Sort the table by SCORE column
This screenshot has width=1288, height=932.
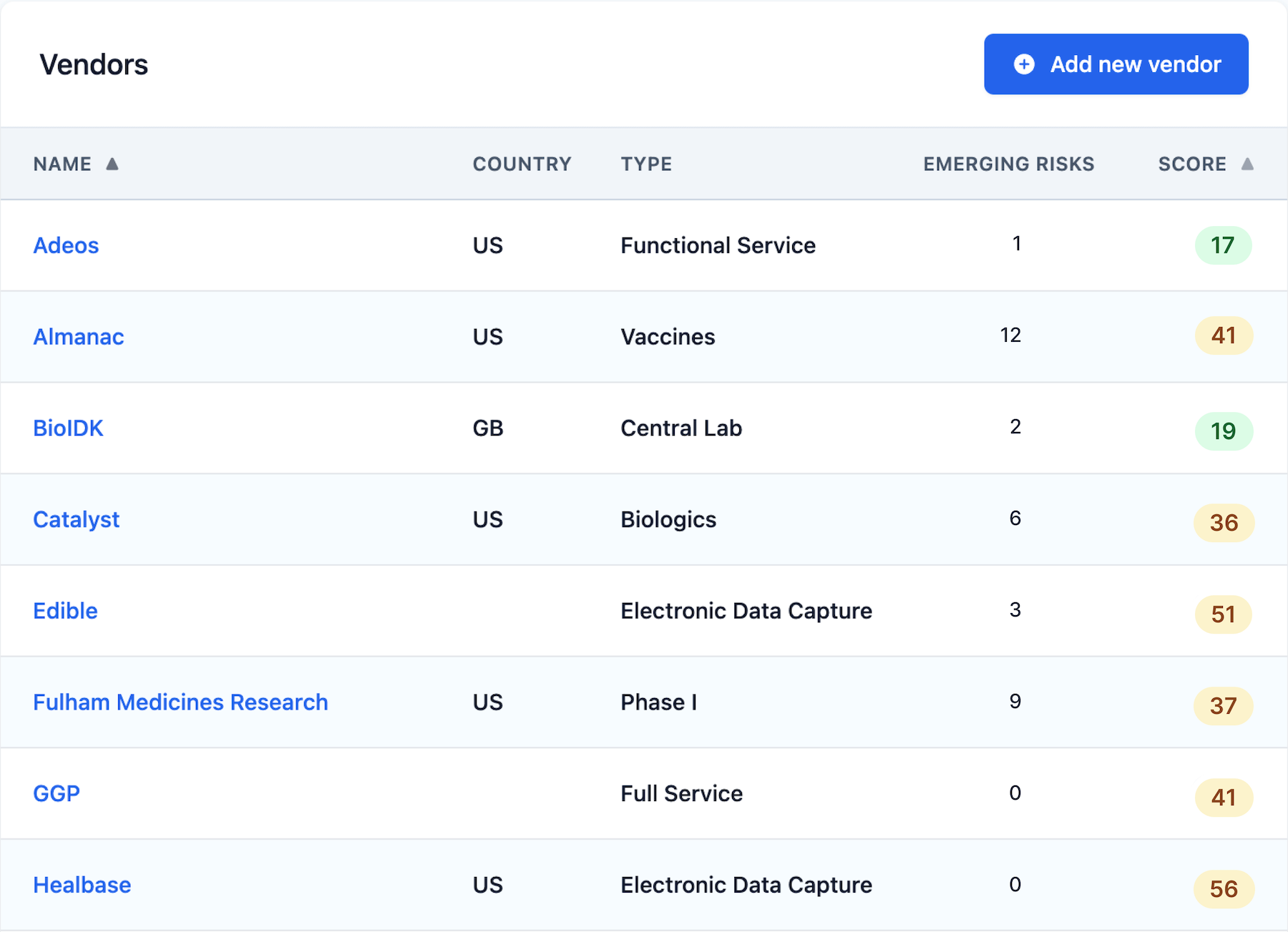coord(1193,164)
